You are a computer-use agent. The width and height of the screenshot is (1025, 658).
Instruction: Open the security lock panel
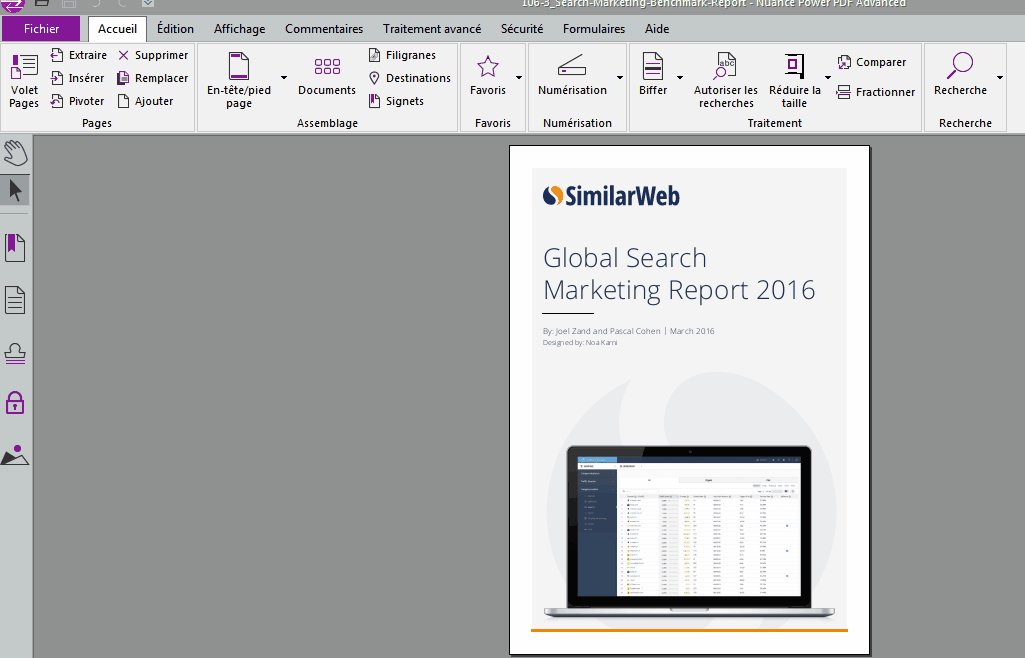coord(15,403)
